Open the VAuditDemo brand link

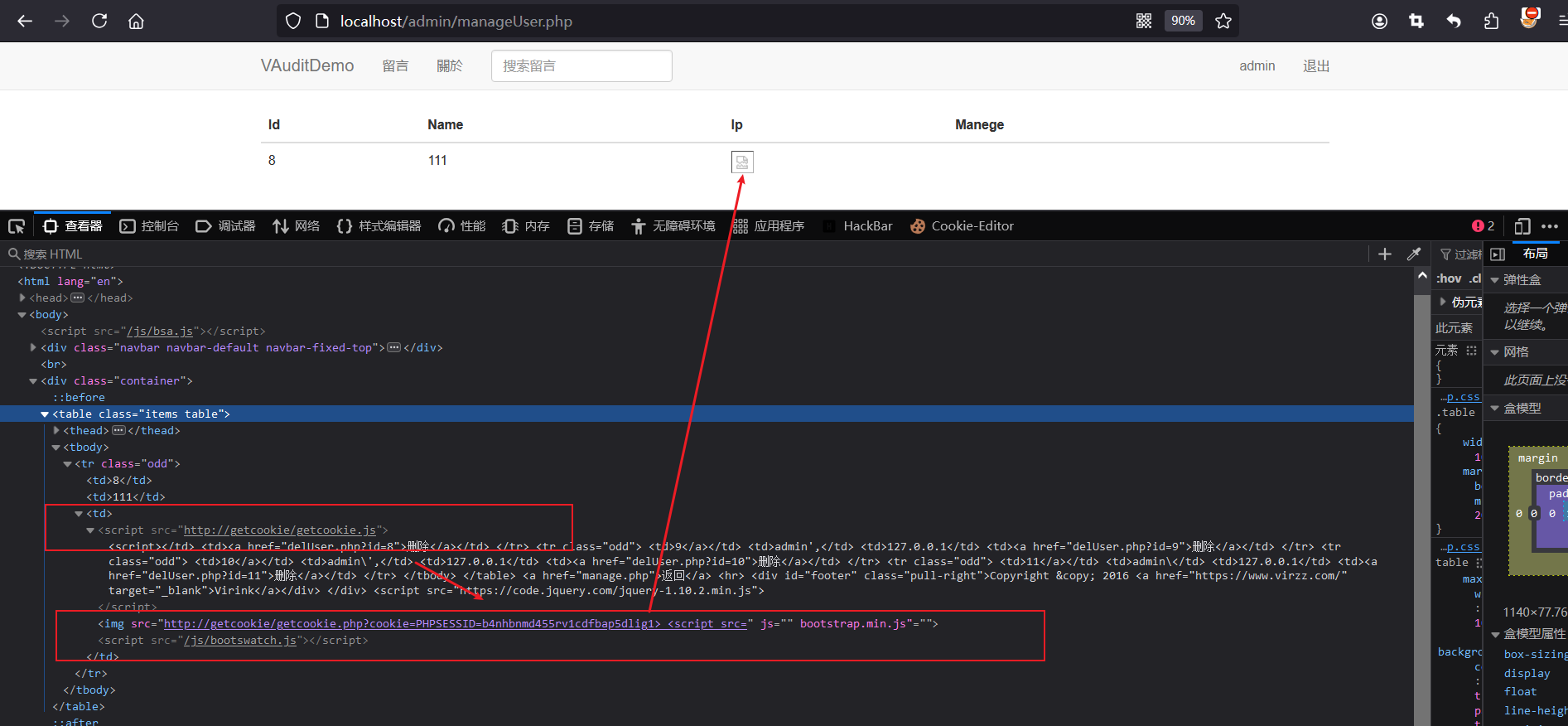[307, 65]
